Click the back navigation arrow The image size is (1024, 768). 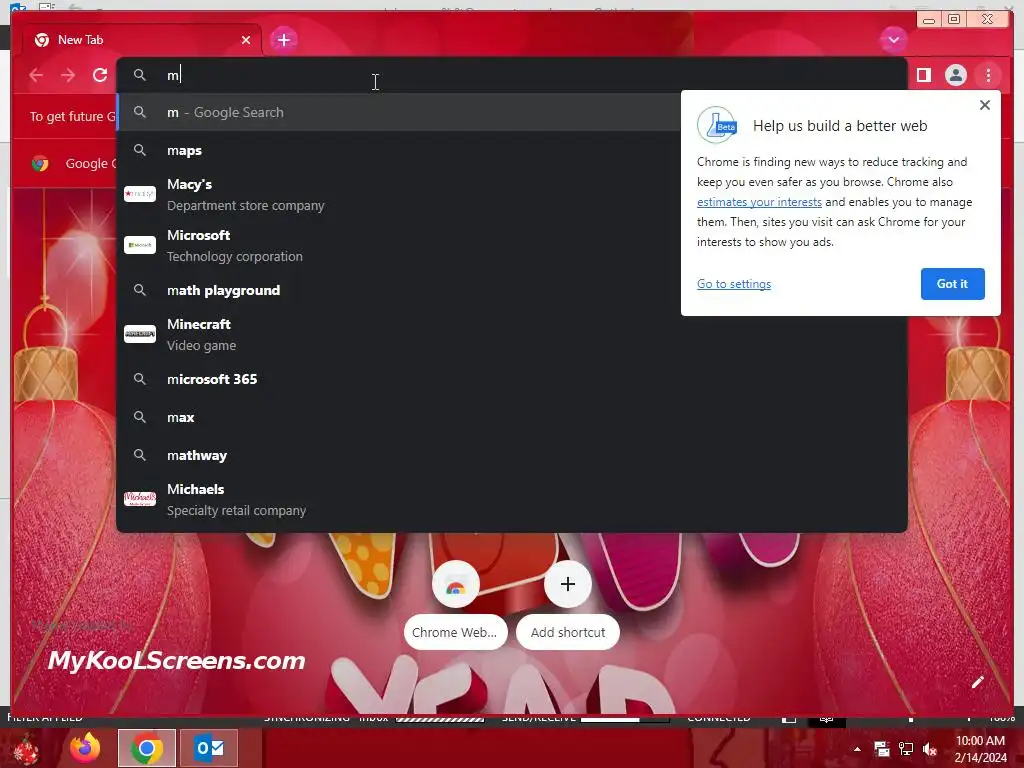(x=37, y=75)
